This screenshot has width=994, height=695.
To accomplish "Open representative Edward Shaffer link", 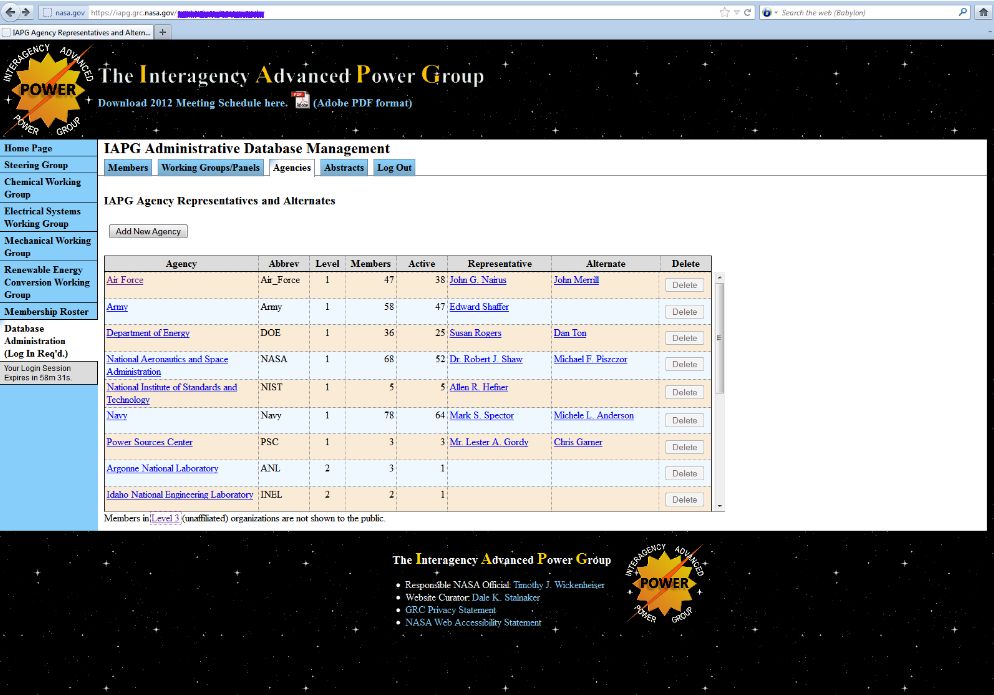I will pyautogui.click(x=479, y=307).
